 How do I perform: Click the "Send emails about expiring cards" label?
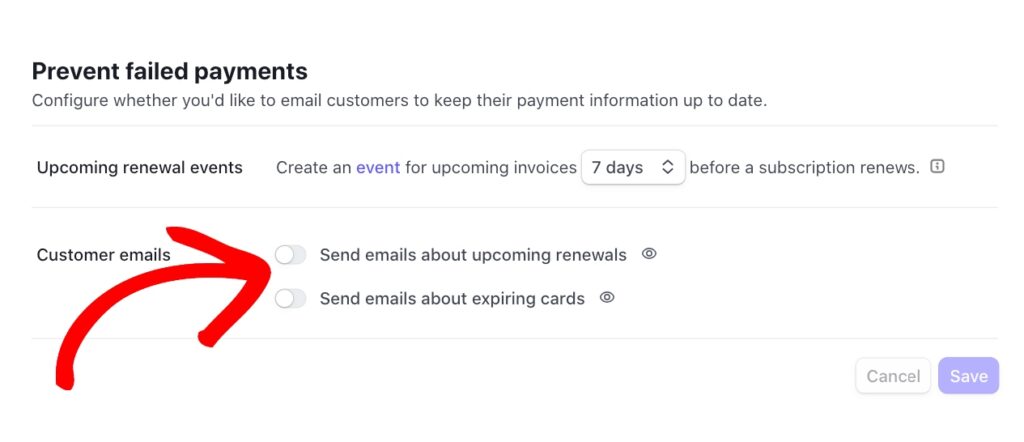(x=452, y=298)
